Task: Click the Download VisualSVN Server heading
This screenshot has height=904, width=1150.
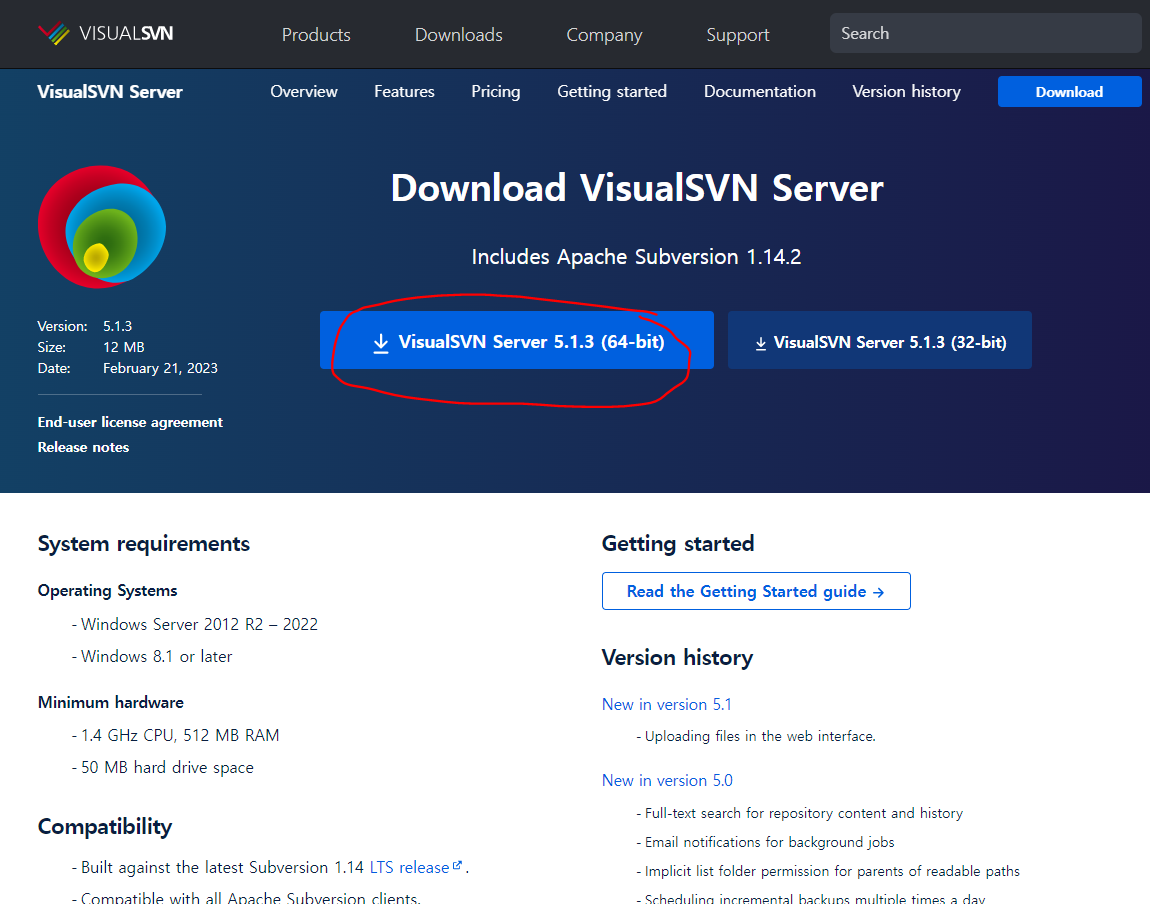Action: [x=637, y=188]
